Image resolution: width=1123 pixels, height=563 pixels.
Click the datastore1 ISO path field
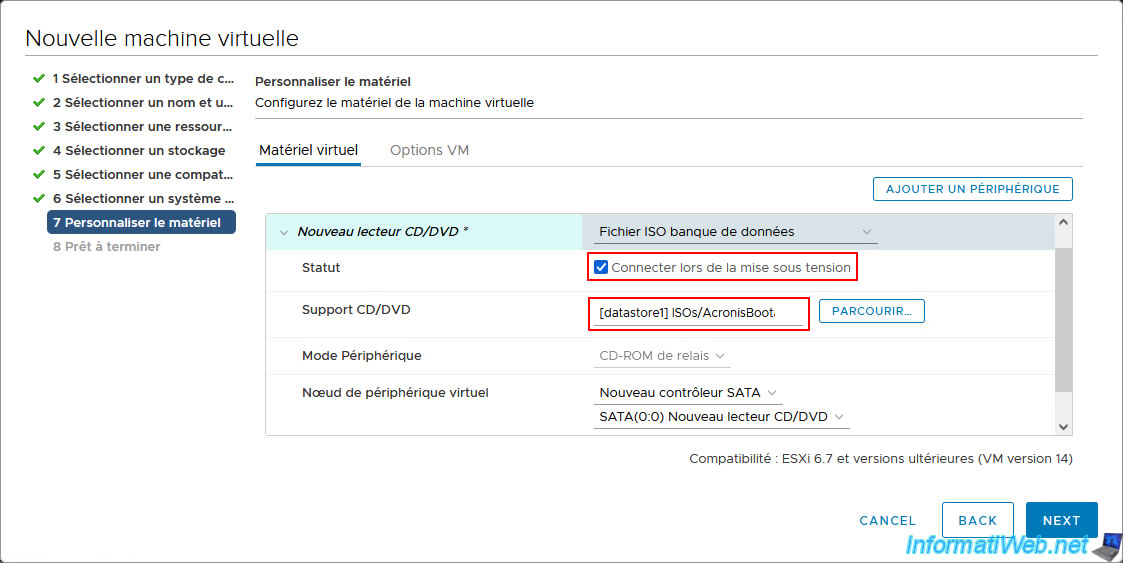tap(698, 313)
